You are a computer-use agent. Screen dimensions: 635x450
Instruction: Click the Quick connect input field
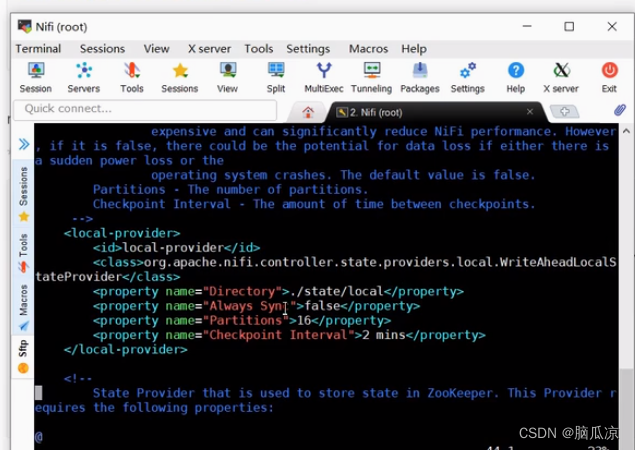point(145,109)
